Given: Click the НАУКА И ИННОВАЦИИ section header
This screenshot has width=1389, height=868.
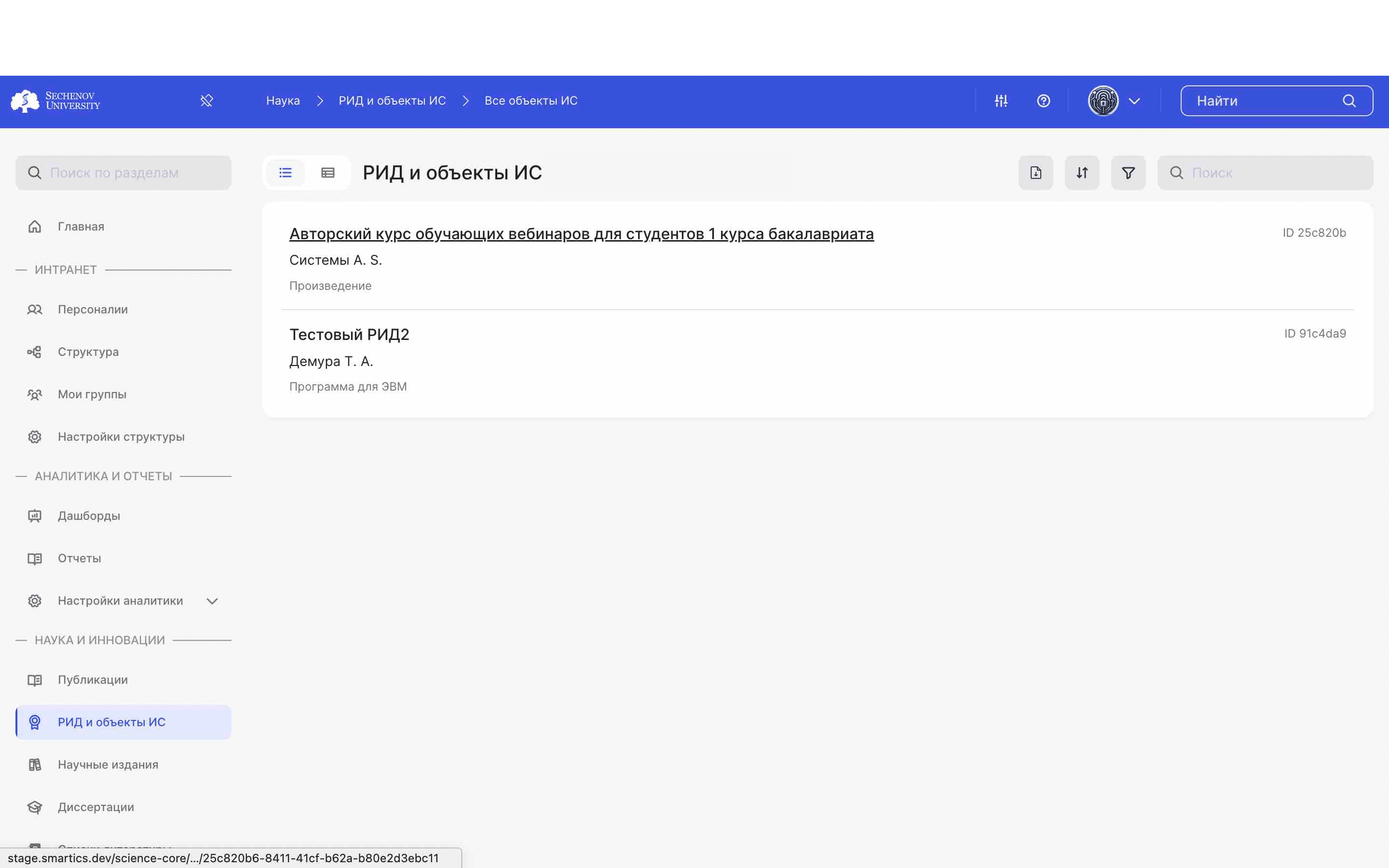Looking at the screenshot, I should pyautogui.click(x=100, y=640).
